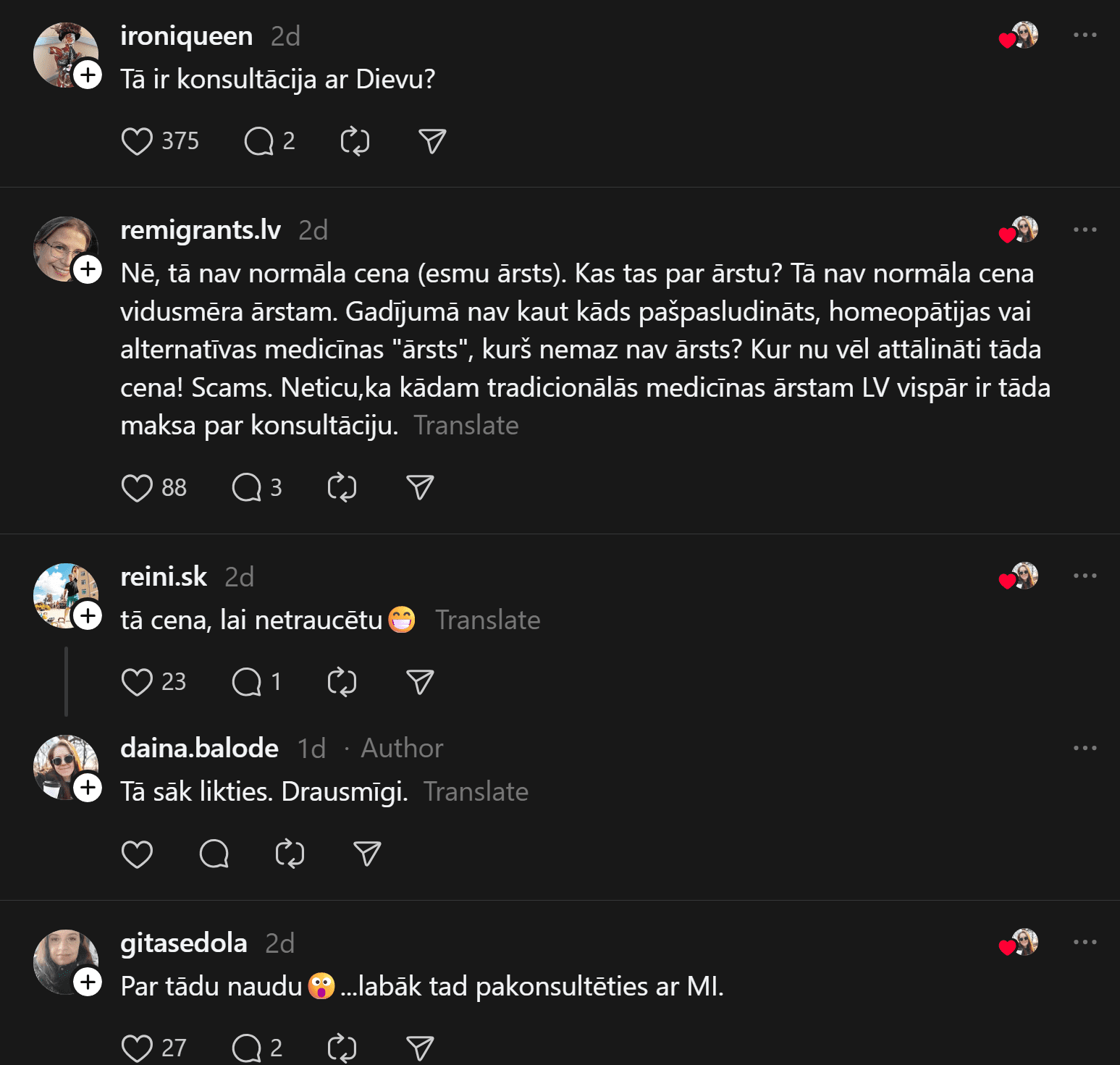1120x1065 pixels.
Task: Share daina.balode's reply via send icon
Action: pyautogui.click(x=367, y=854)
